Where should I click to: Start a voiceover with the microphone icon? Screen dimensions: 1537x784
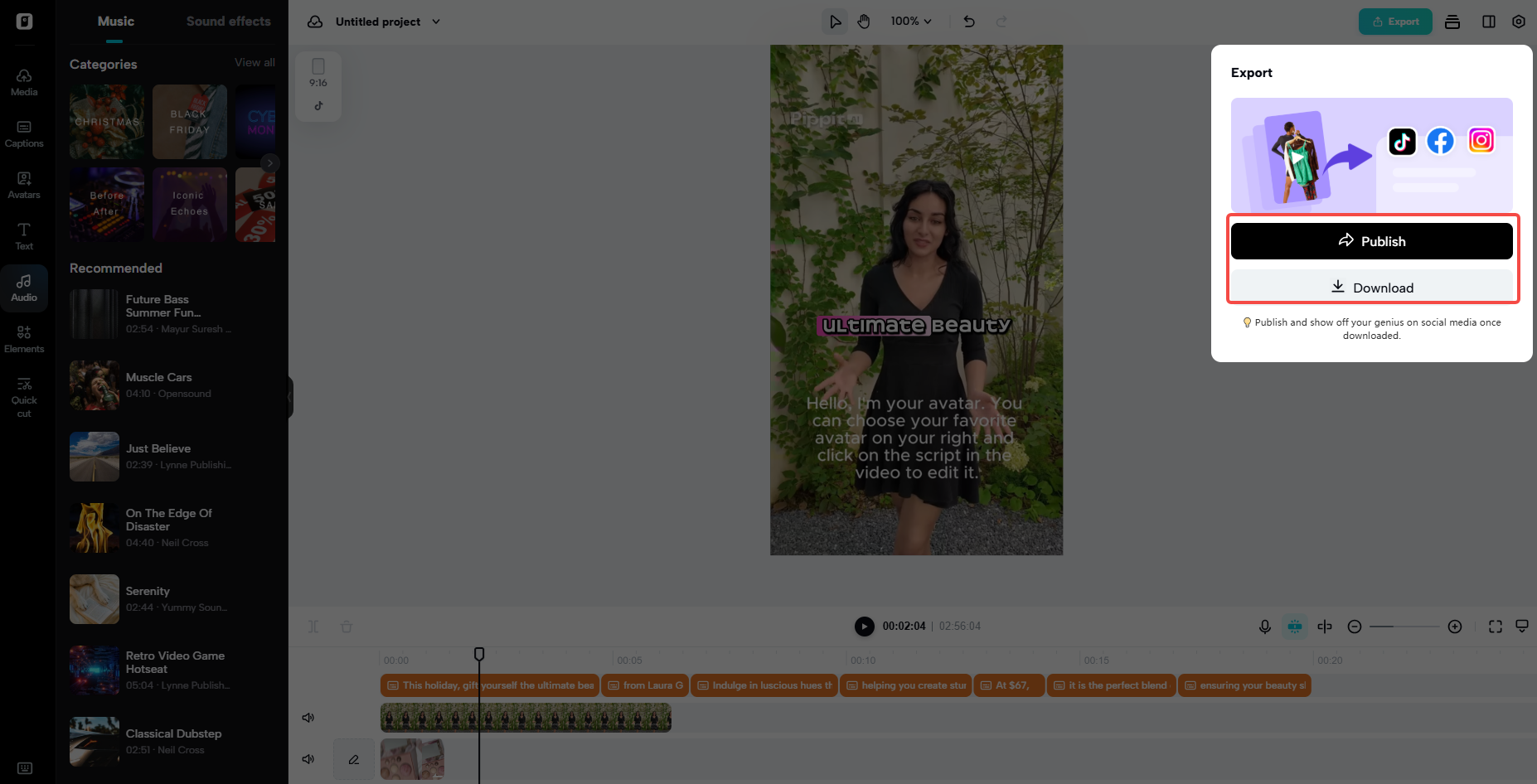(x=1264, y=627)
